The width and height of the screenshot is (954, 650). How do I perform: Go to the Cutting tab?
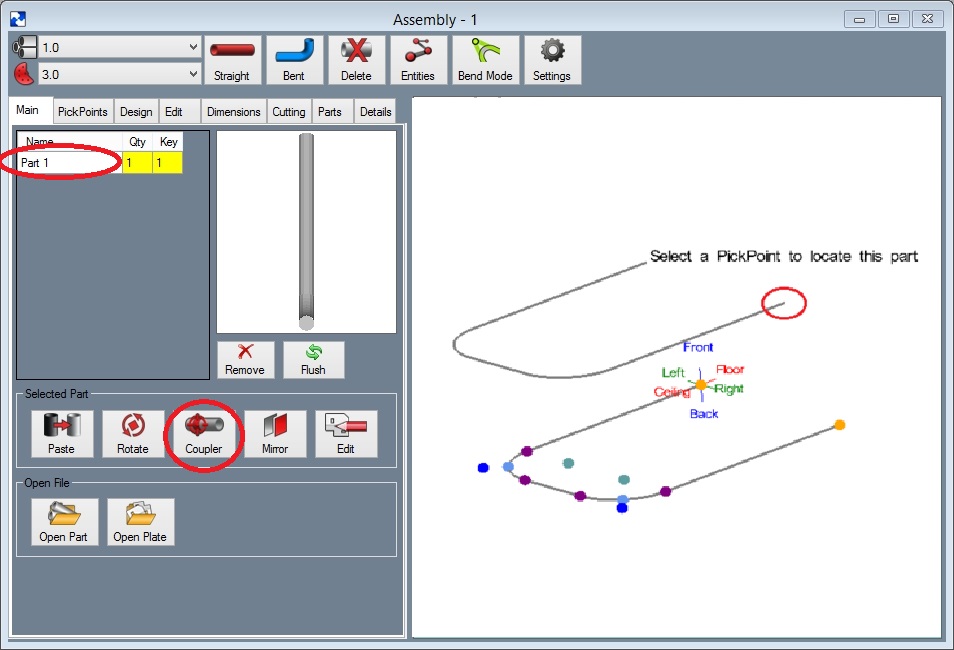[x=289, y=112]
